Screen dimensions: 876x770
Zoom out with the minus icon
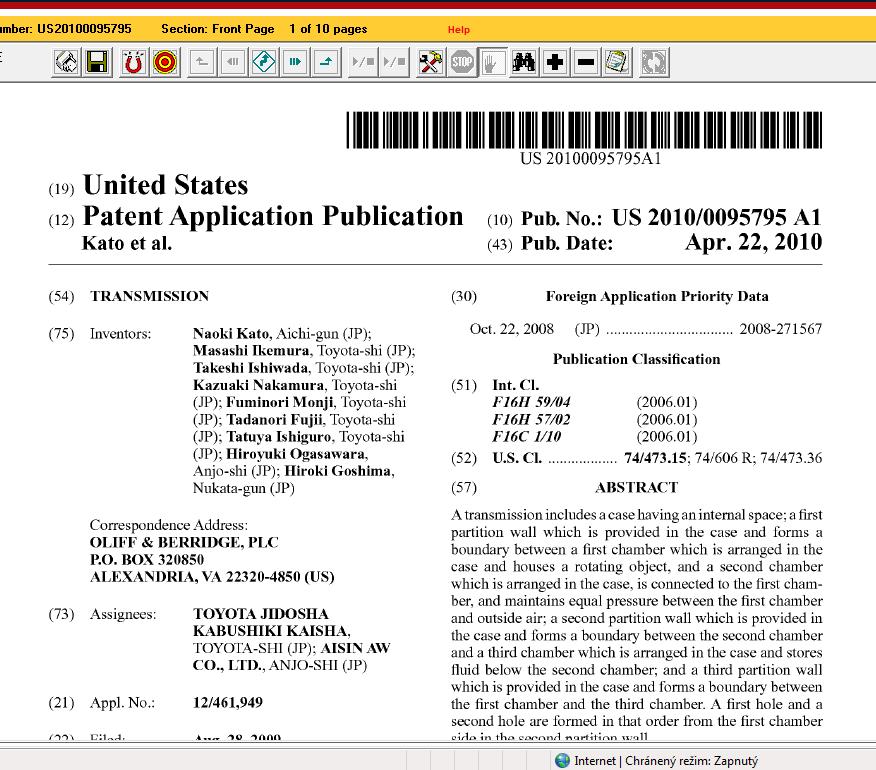[x=585, y=62]
